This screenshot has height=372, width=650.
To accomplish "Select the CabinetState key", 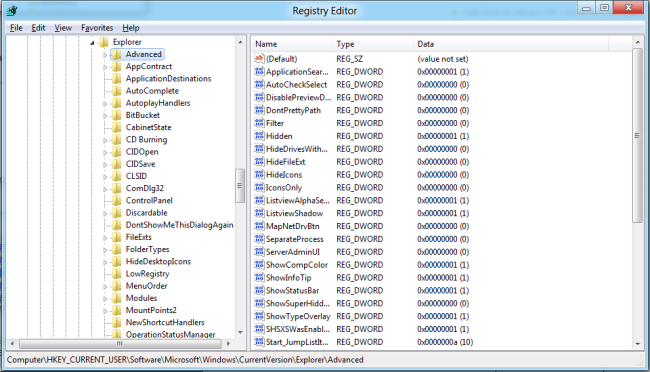I will point(148,127).
